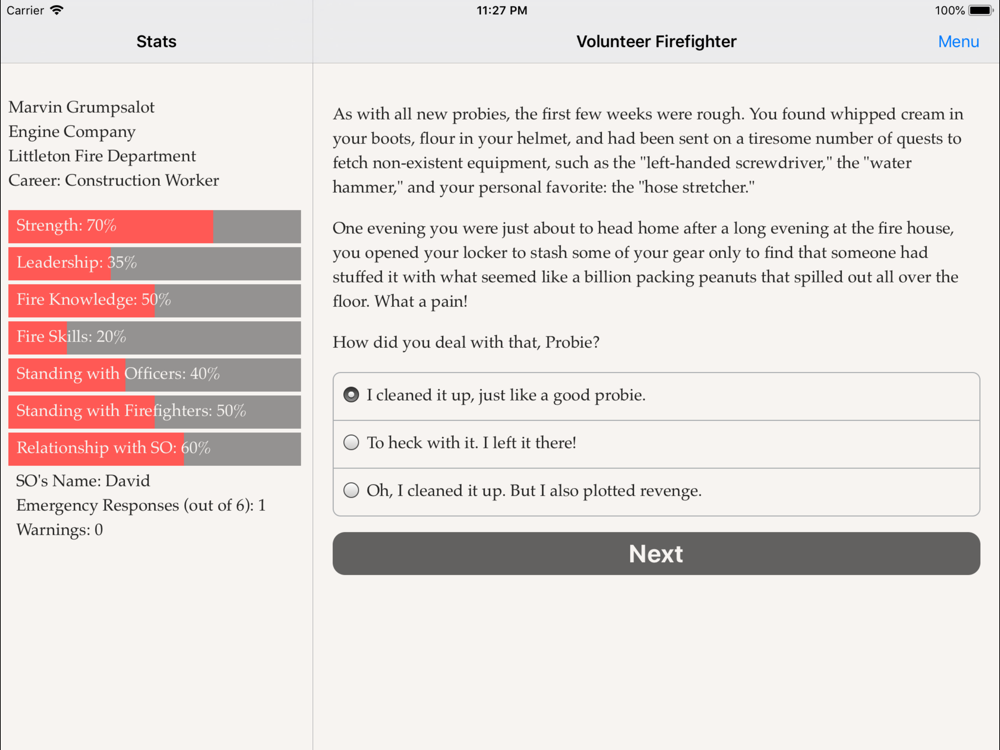Open the Menu link
Viewport: 1000px width, 750px height.
click(958, 41)
